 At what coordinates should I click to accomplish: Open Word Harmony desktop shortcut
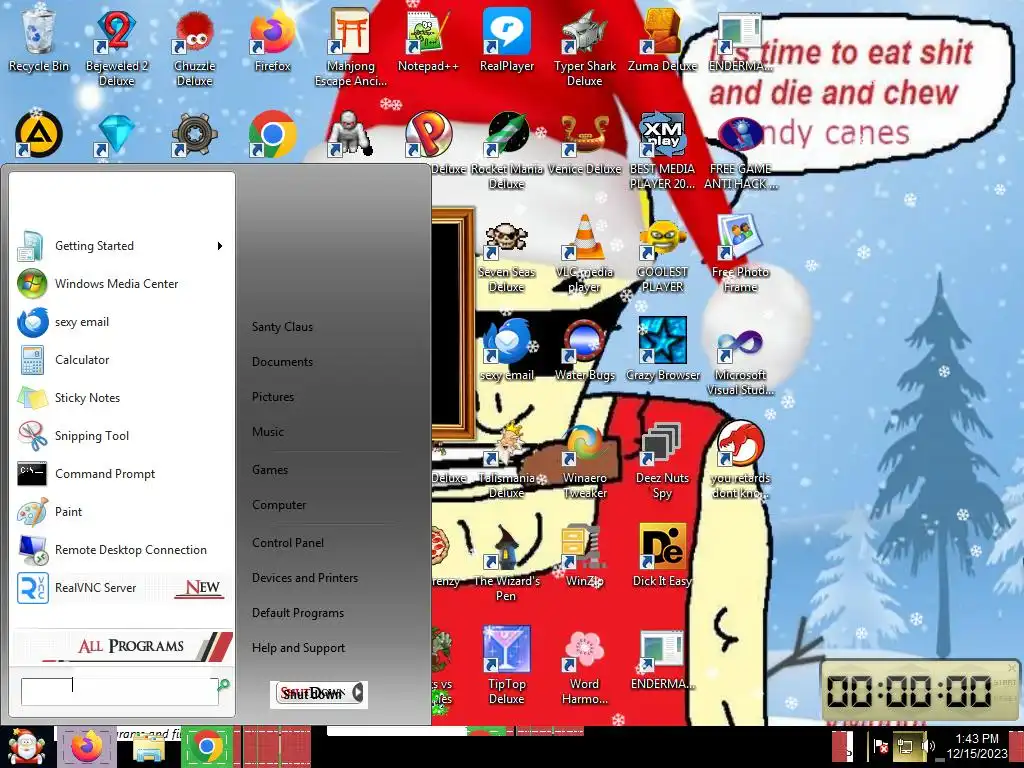click(584, 666)
